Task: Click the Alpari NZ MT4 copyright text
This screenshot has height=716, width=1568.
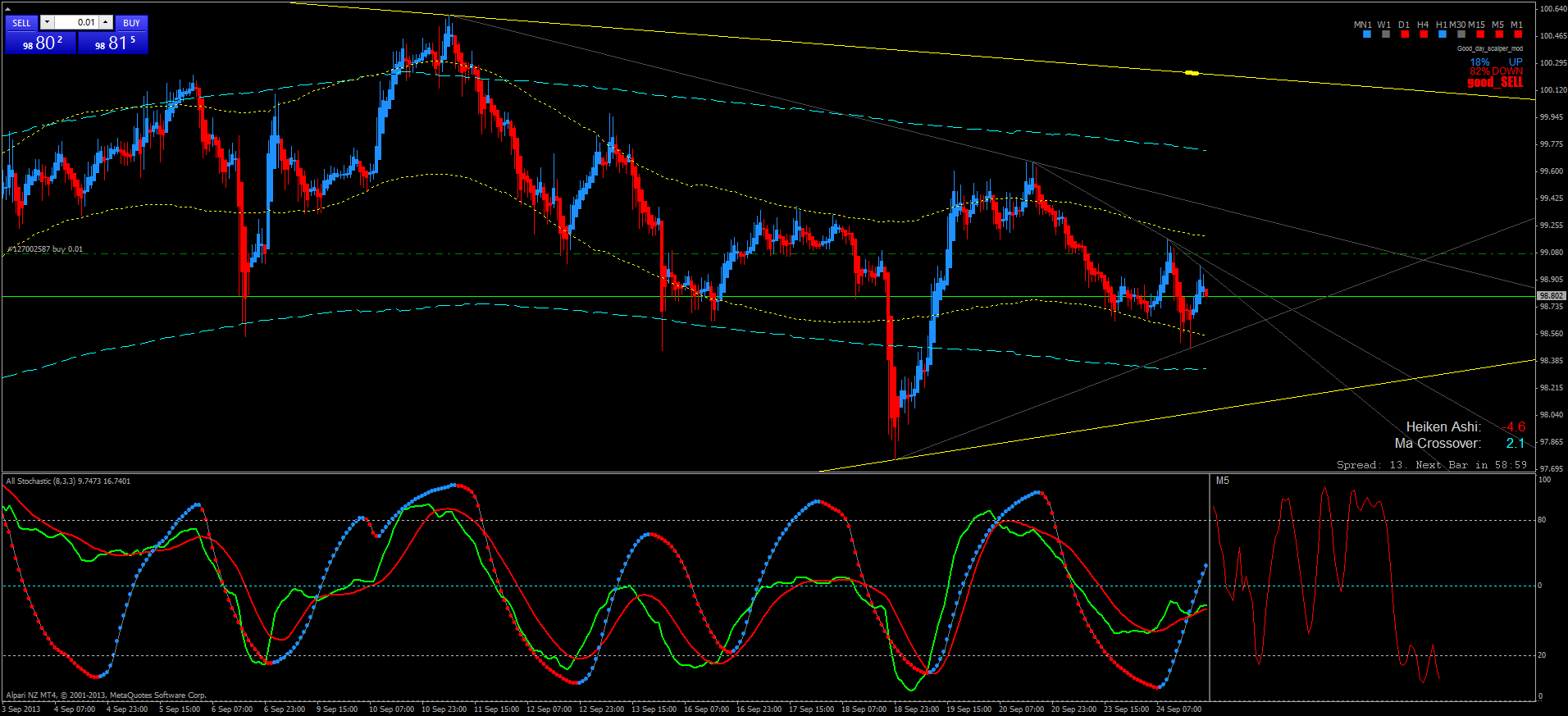Action: (x=106, y=695)
